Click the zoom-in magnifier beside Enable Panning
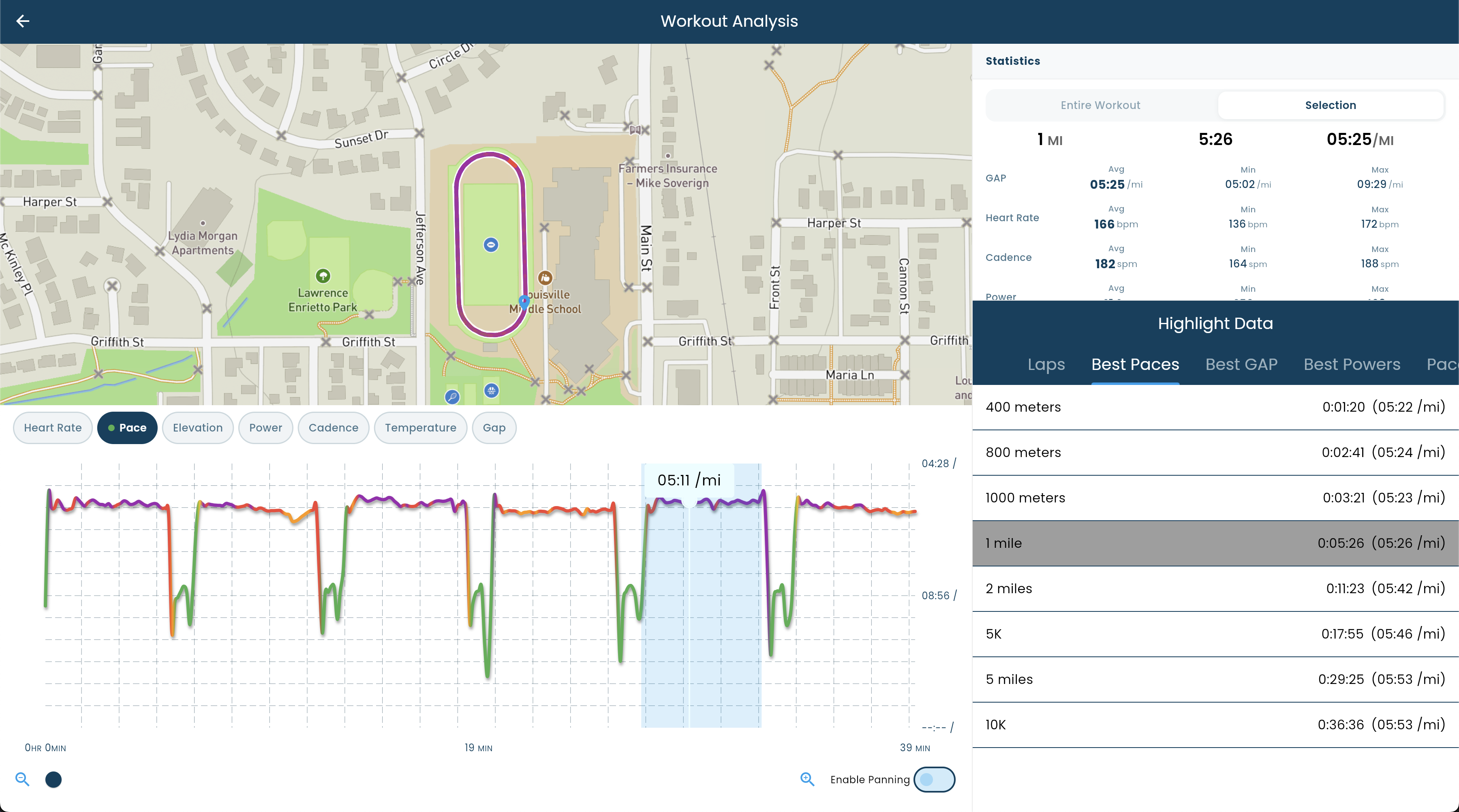Image resolution: width=1459 pixels, height=812 pixels. (807, 780)
